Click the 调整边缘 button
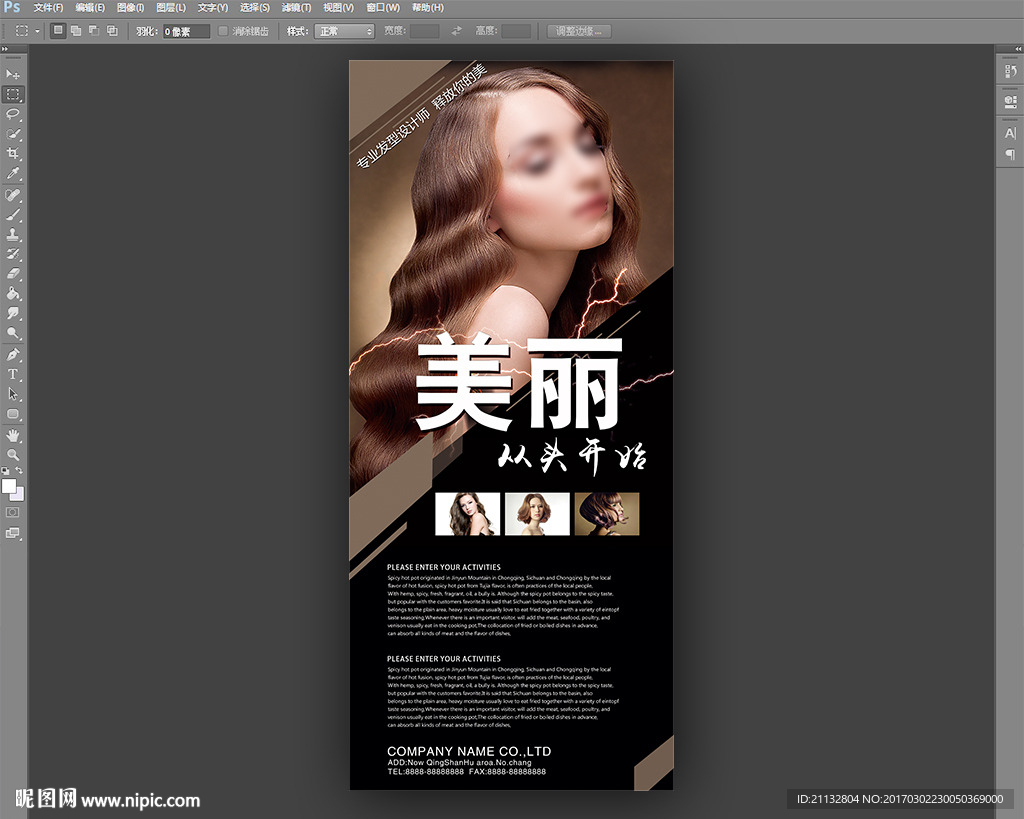The image size is (1024, 819). click(579, 31)
